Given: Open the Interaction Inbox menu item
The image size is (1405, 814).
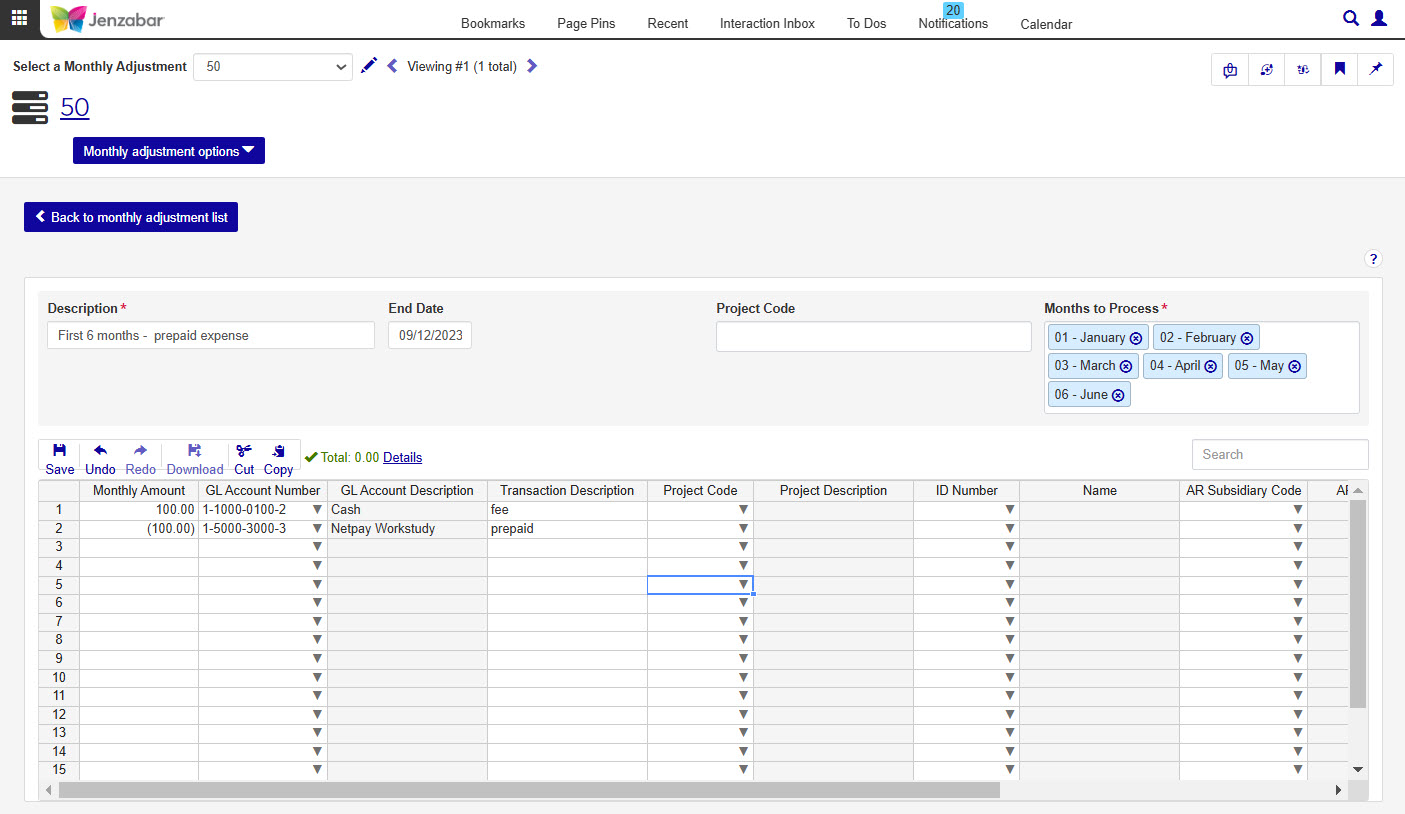Looking at the screenshot, I should tap(767, 23).
